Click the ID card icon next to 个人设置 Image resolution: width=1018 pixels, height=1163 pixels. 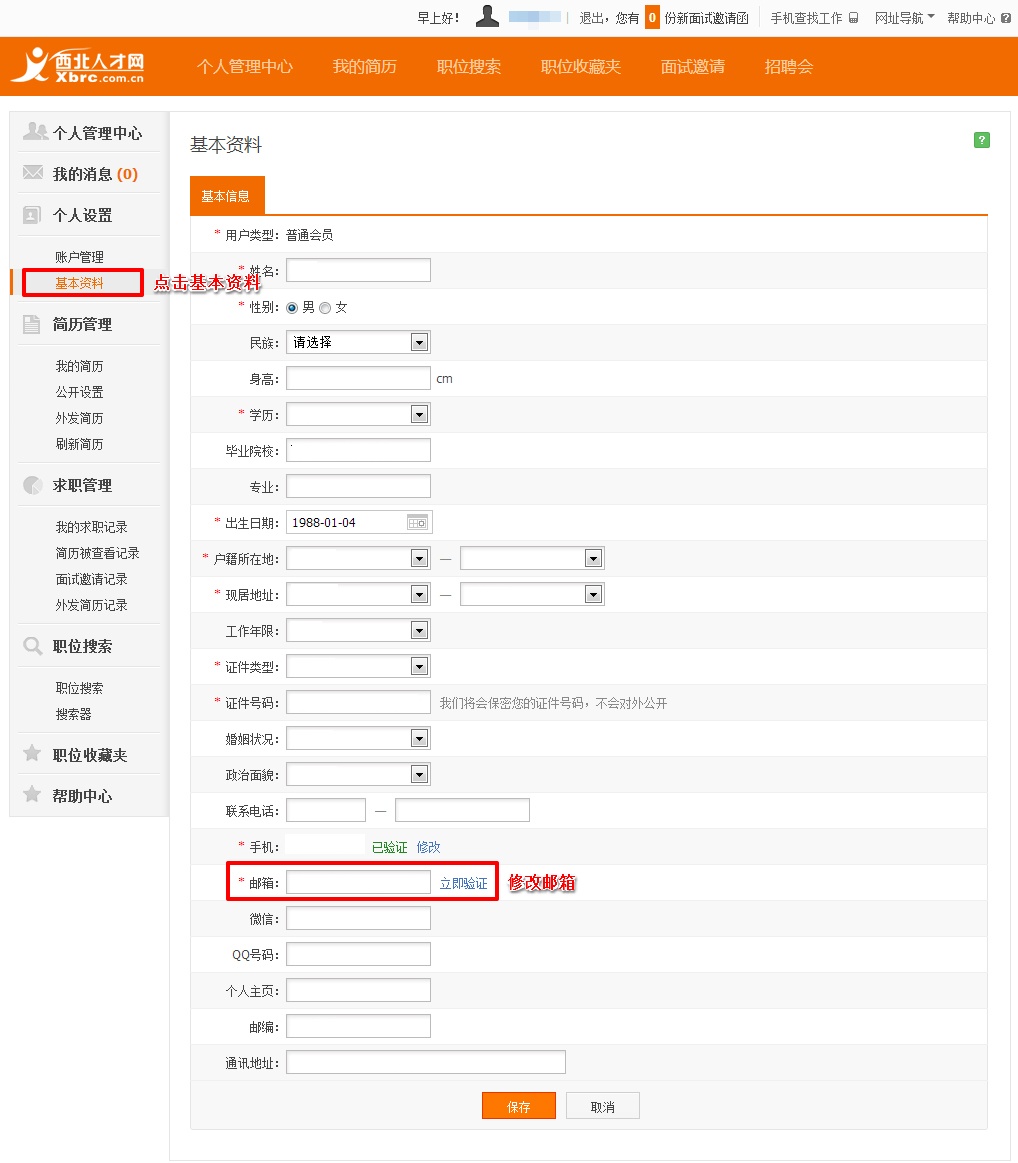point(33,214)
